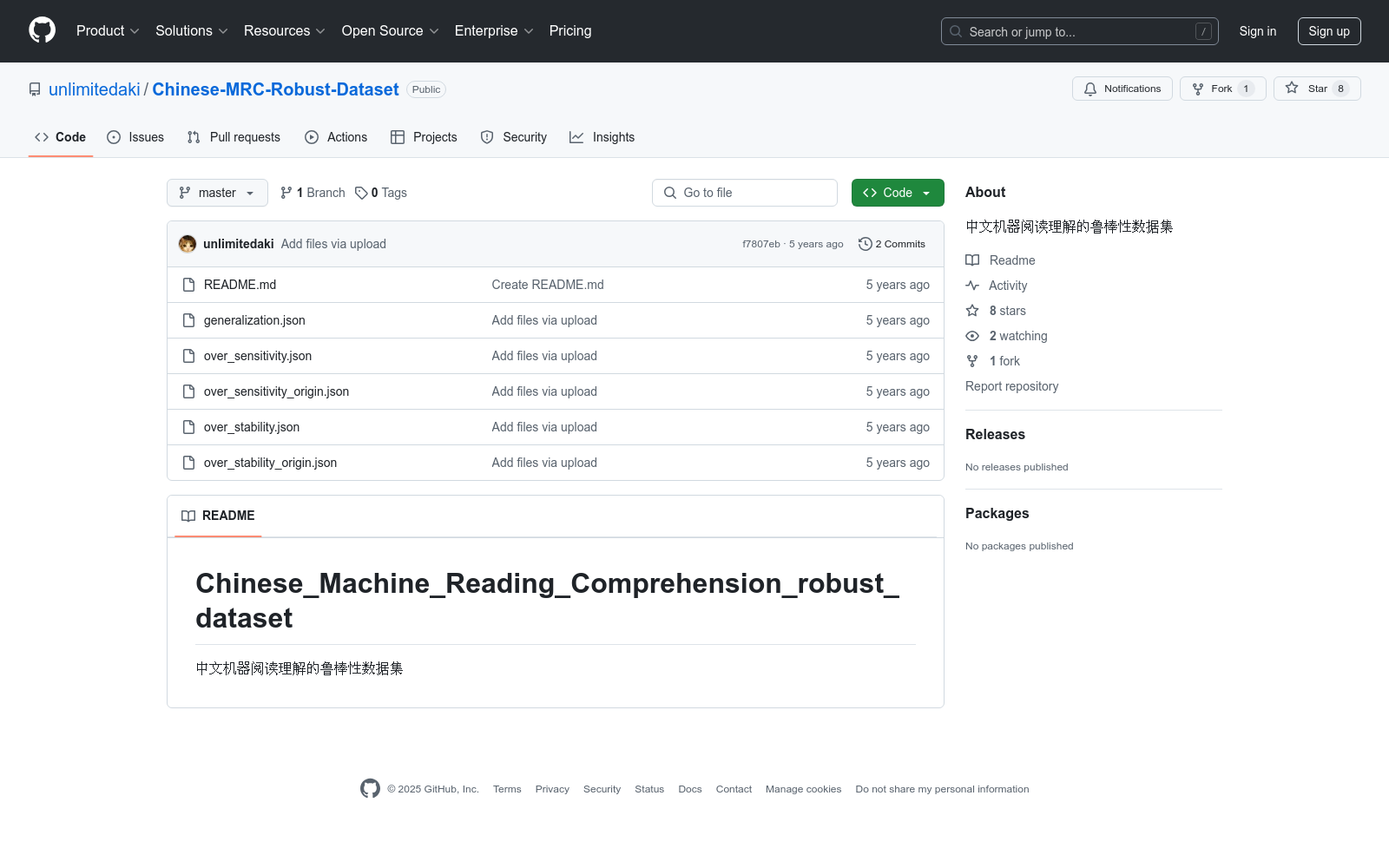Click Report repository link

point(1011,386)
